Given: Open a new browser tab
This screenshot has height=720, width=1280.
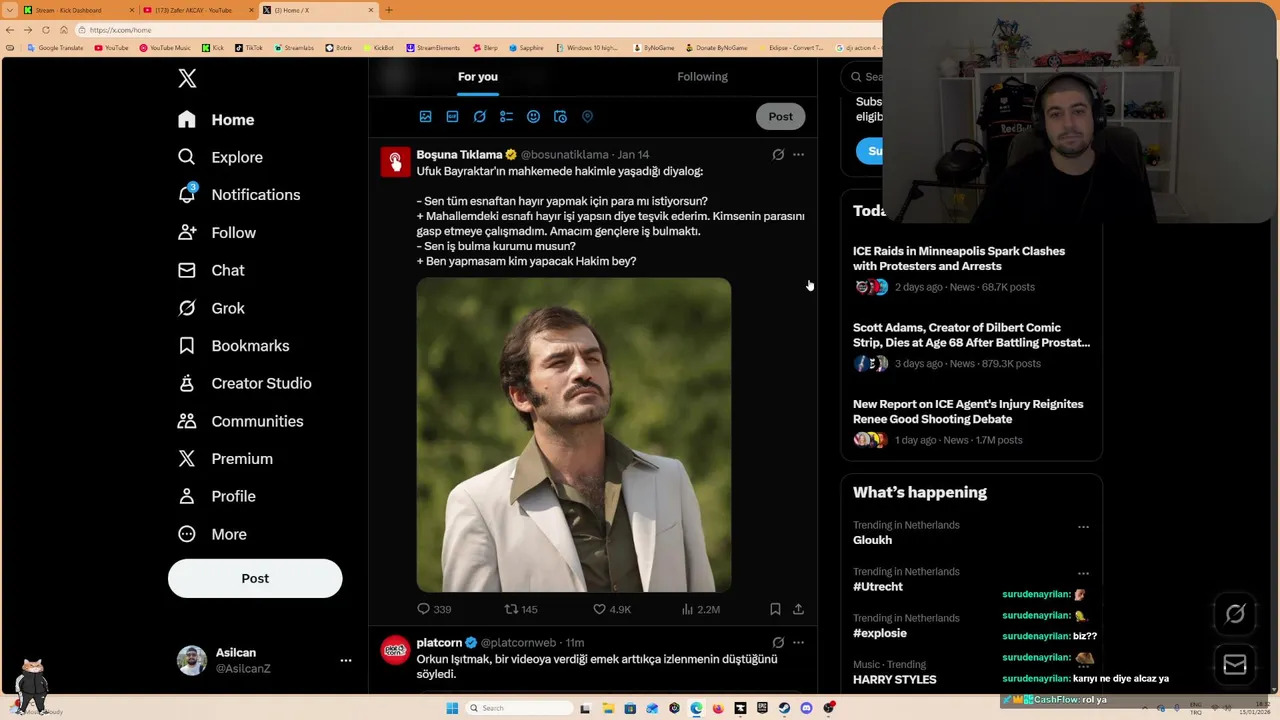Looking at the screenshot, I should pos(389,10).
